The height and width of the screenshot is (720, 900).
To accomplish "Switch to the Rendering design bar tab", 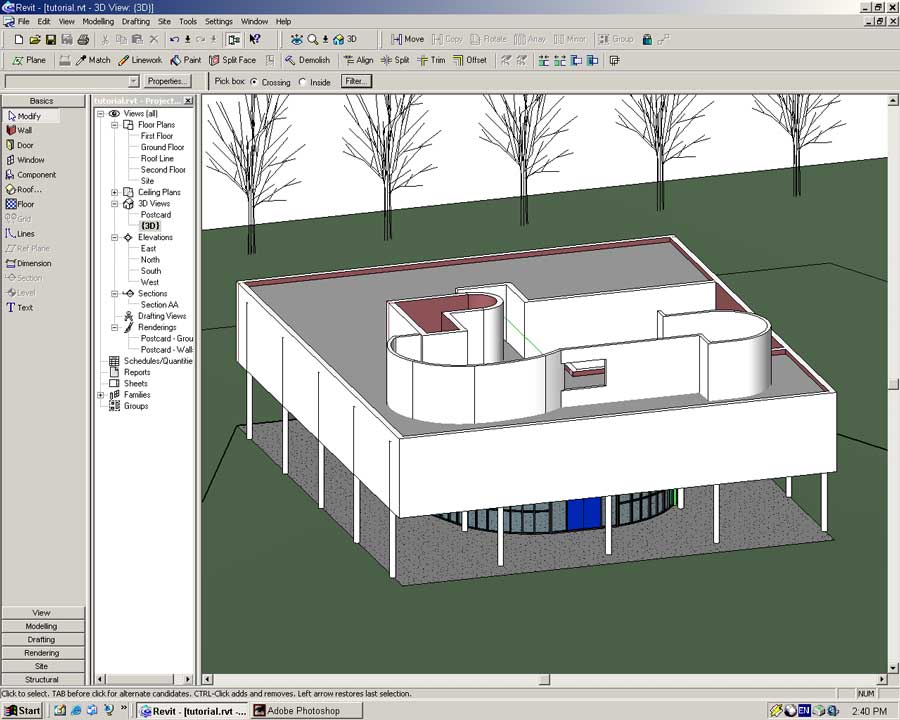I will click(42, 653).
